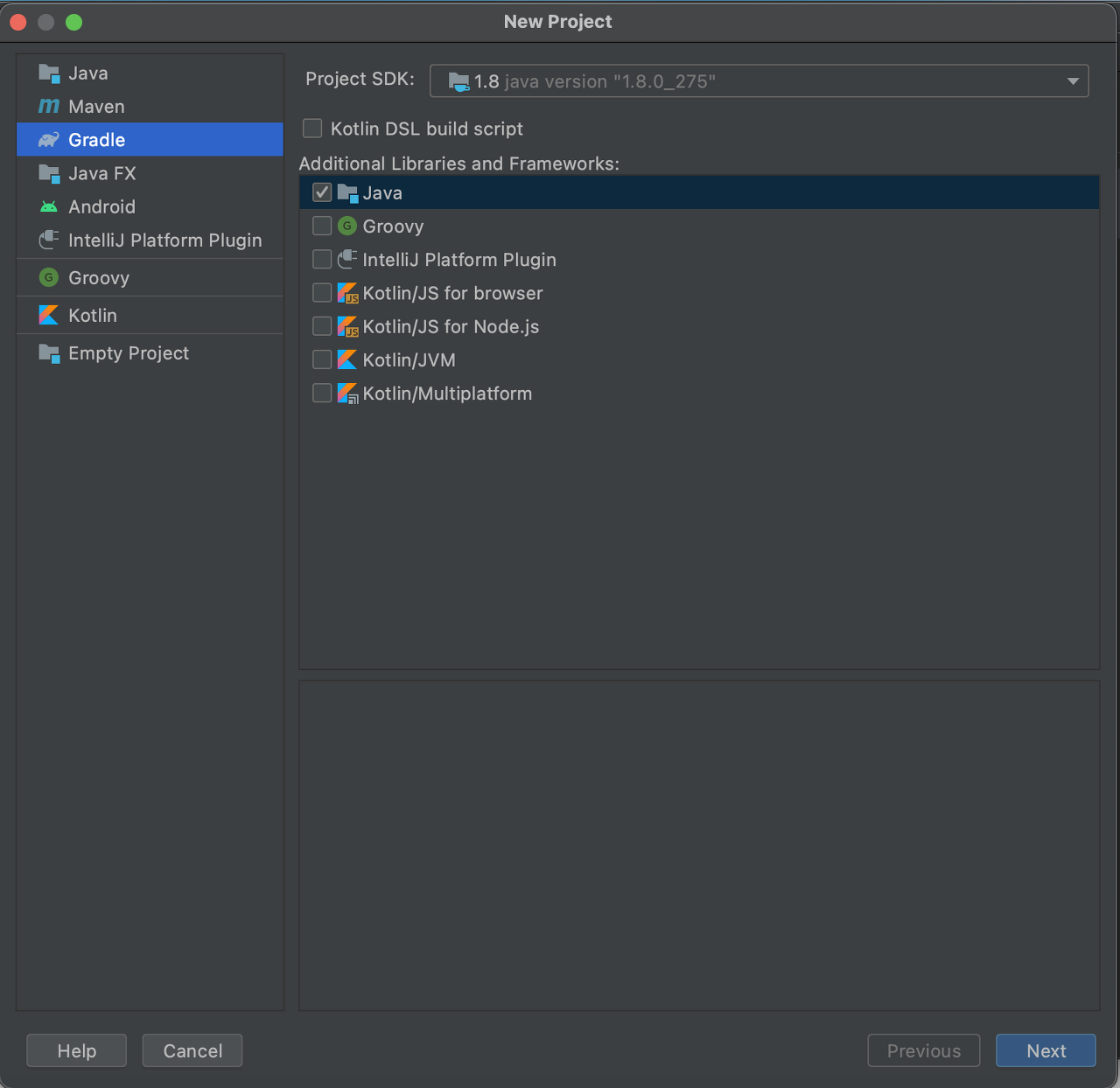Click the Kotlin/Multiplatform label text
1120x1088 pixels.
pyautogui.click(x=447, y=394)
